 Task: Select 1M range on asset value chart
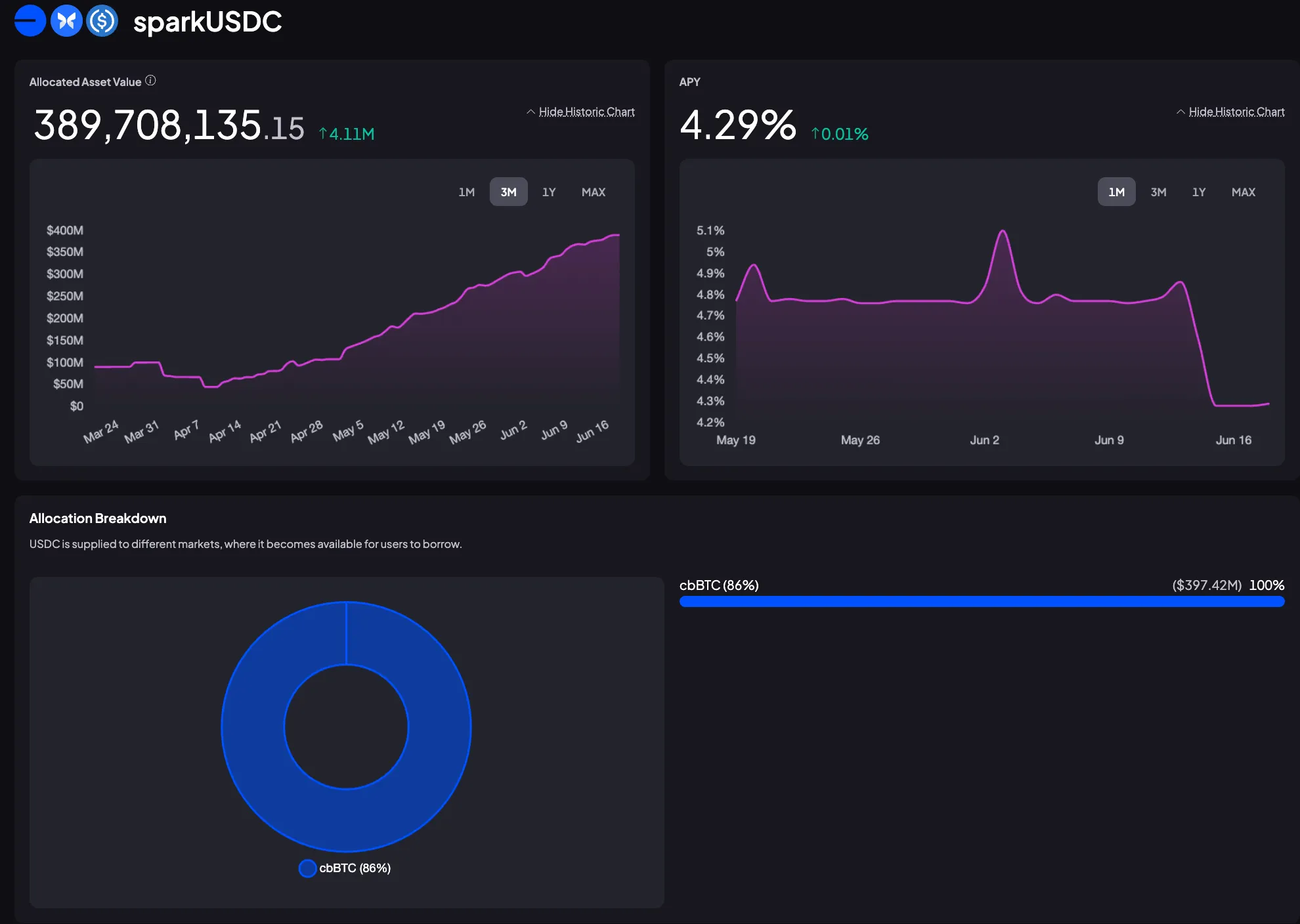[x=467, y=192]
